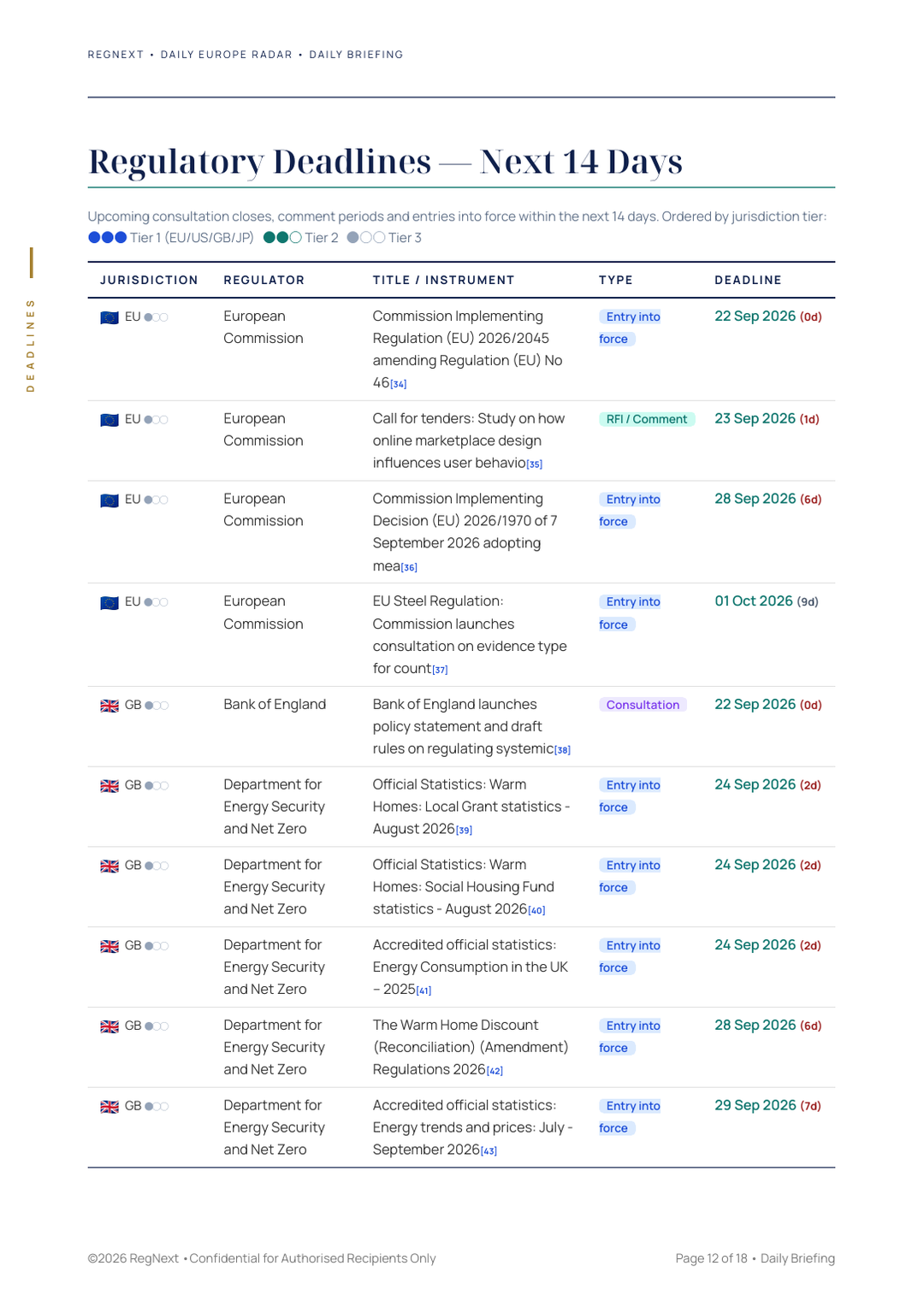This screenshot has width=924, height=1307.
Task: Click the deadline 29 Sep 2026 (7d)
Action: coord(767,1105)
